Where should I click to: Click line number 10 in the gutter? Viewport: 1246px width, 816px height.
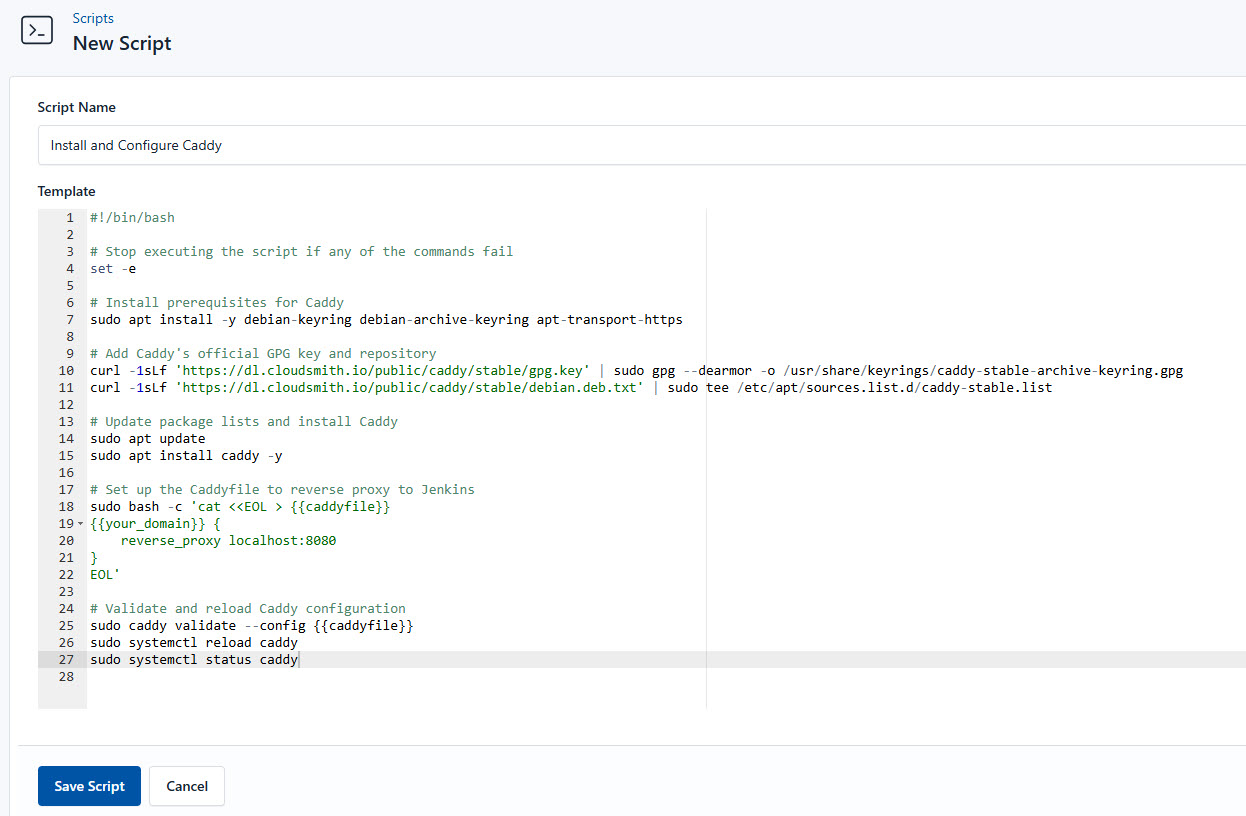pyautogui.click(x=65, y=370)
